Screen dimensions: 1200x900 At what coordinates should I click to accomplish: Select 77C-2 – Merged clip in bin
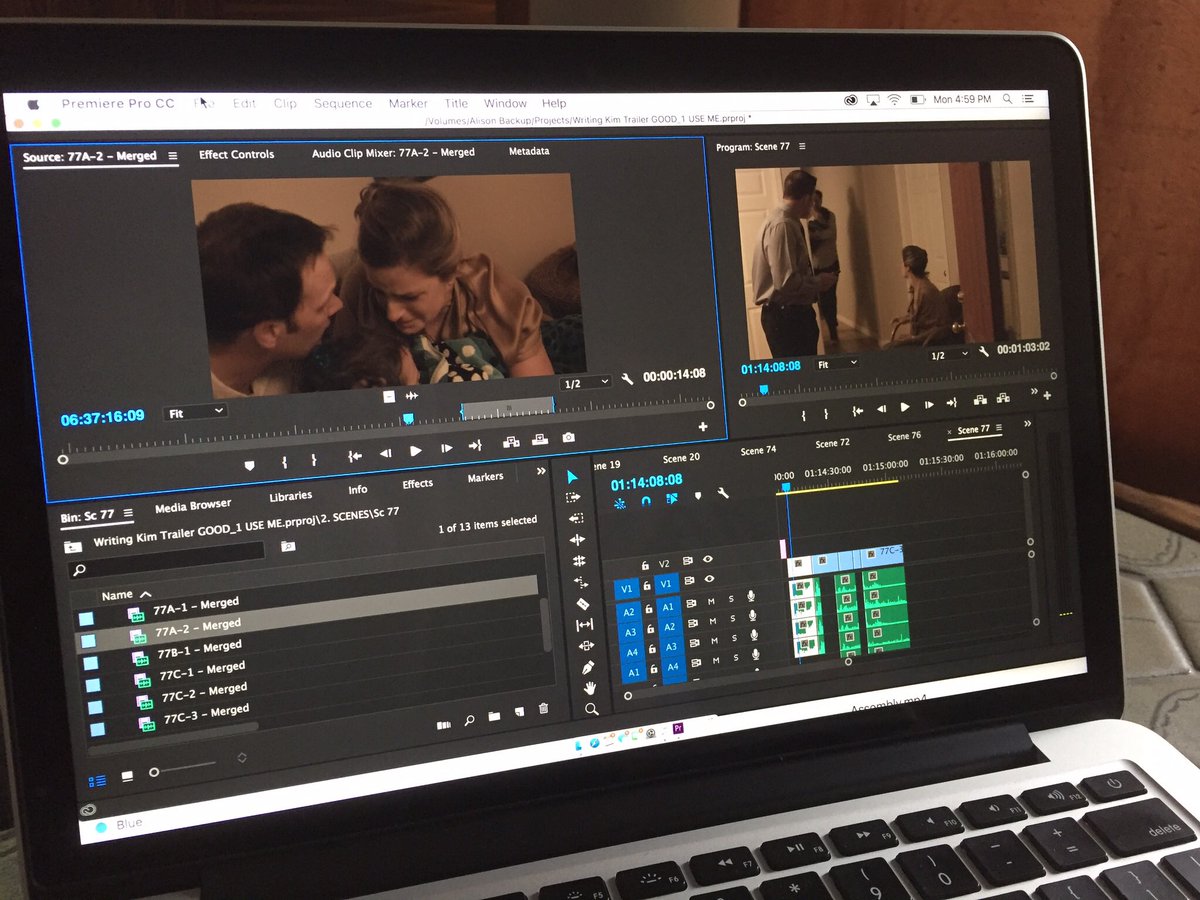tap(207, 692)
